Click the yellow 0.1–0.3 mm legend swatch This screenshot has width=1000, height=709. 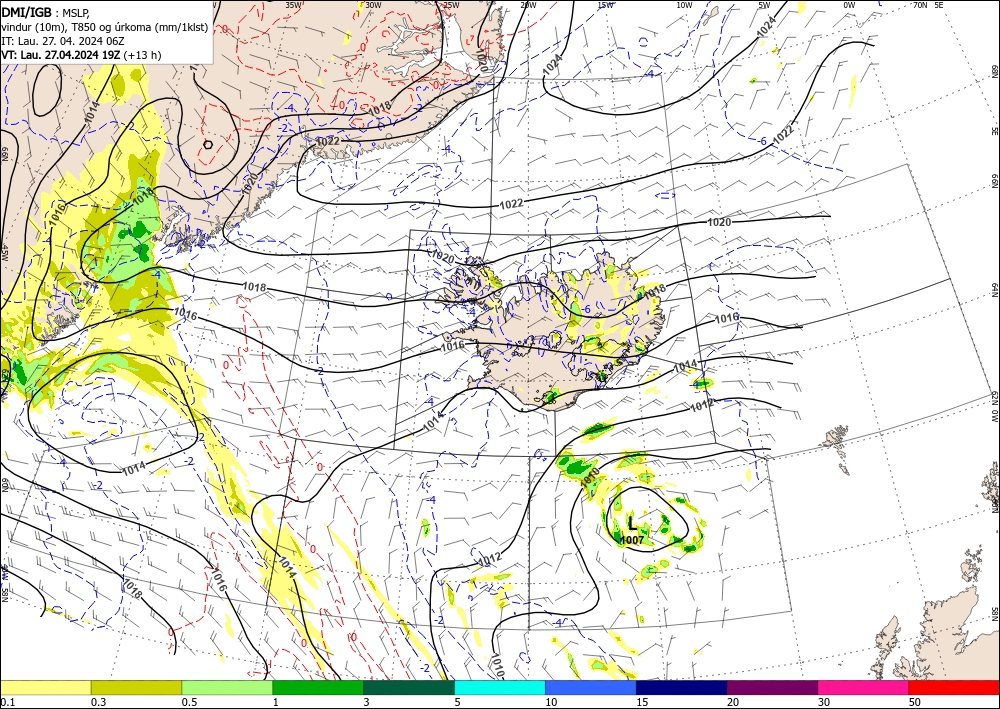(x=45, y=687)
